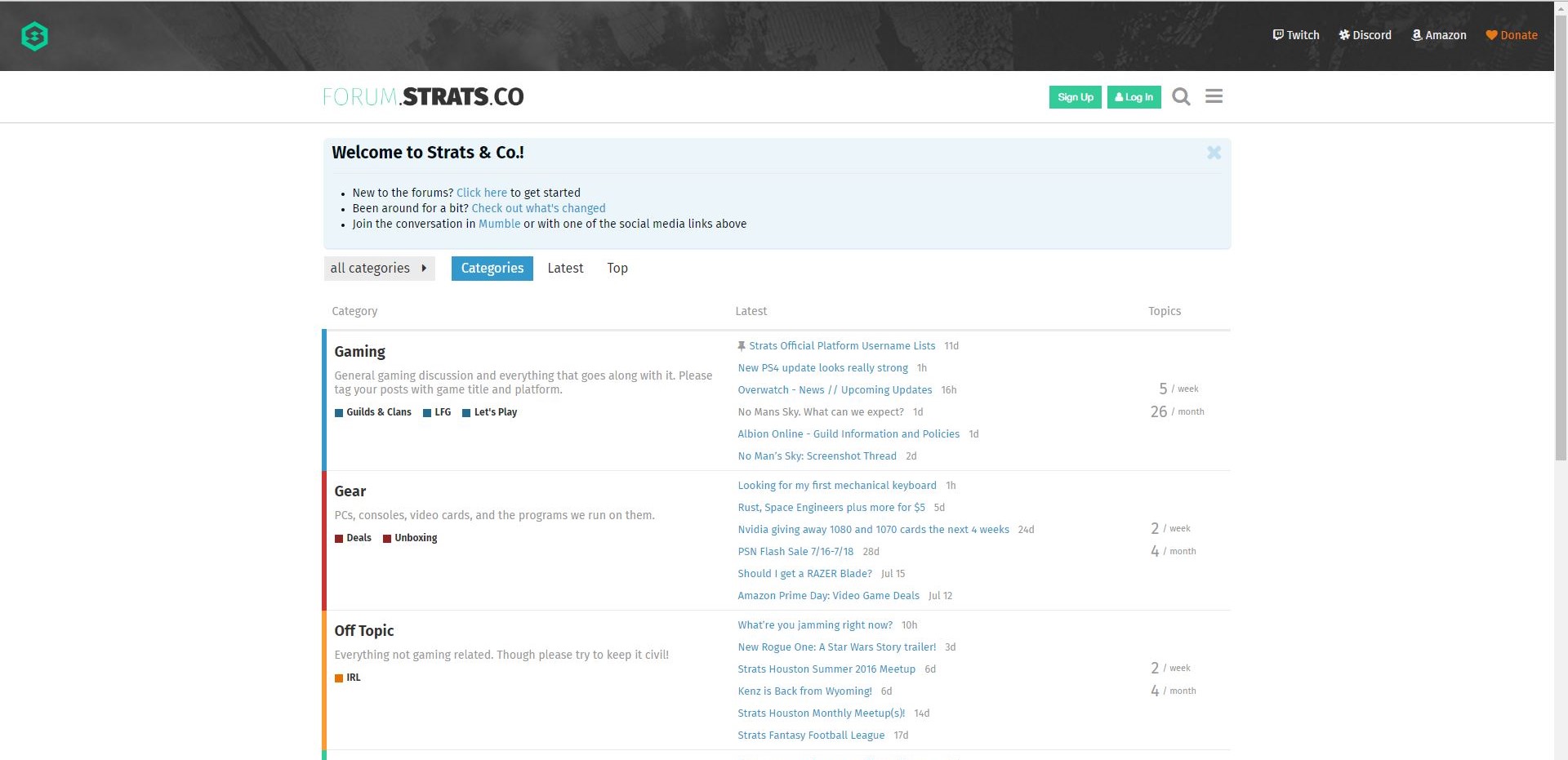Click Gaming's '26 / month' topic count
Screen dimensions: 1568x760
pos(1177,412)
